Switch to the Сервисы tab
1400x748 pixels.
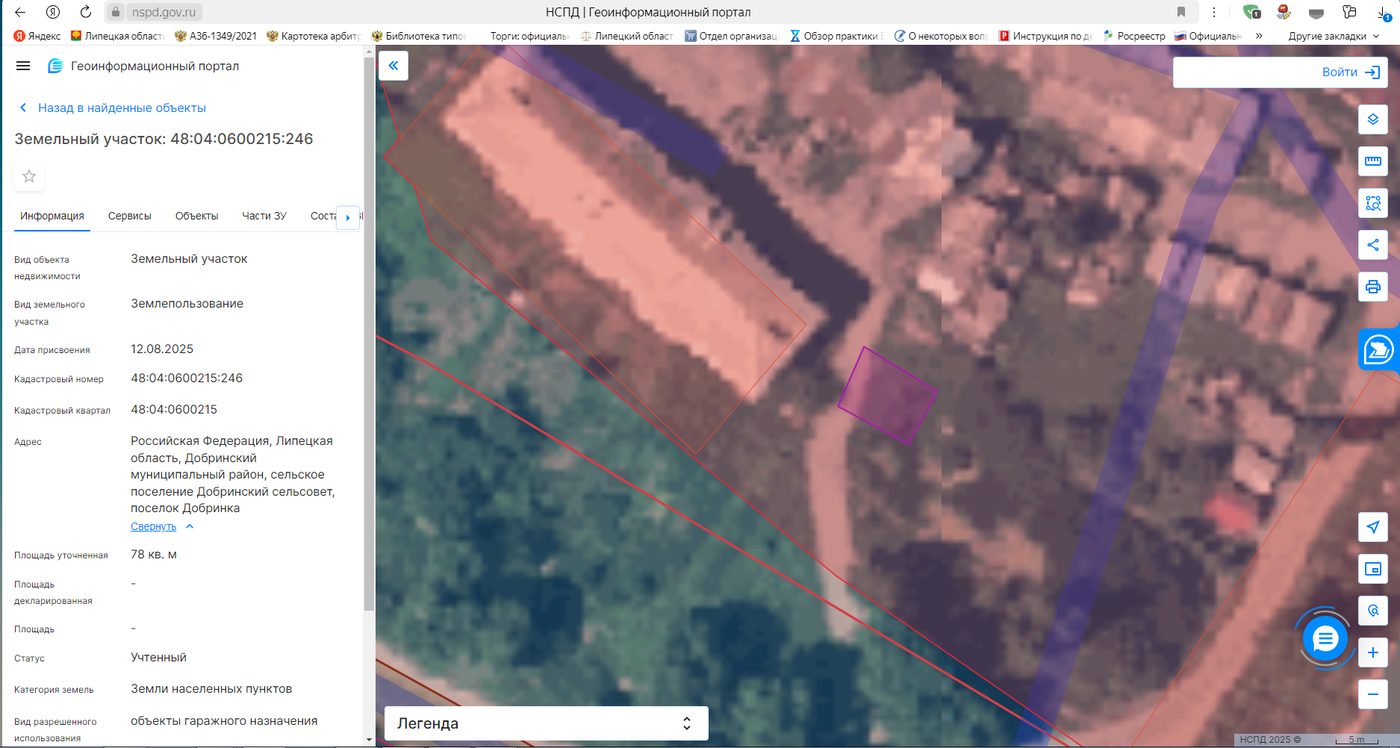[x=130, y=216]
